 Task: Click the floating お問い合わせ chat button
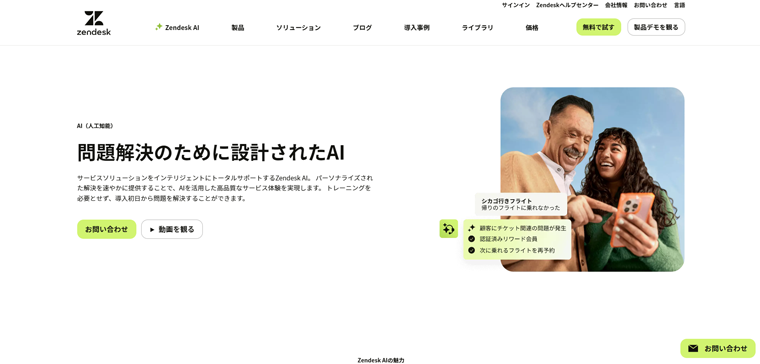tap(718, 348)
